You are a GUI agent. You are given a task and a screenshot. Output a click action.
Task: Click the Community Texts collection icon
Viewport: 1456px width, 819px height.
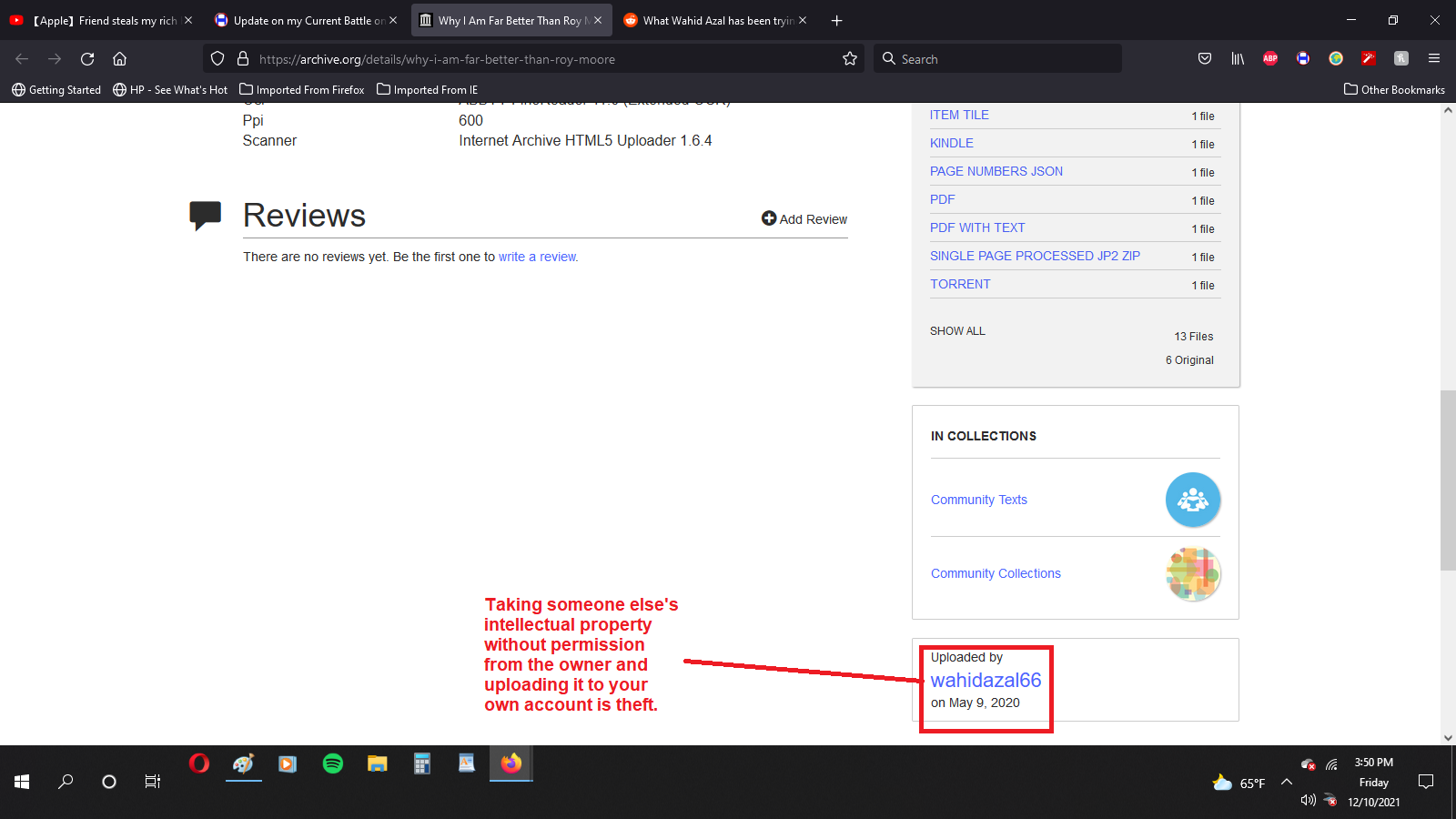pyautogui.click(x=1192, y=500)
